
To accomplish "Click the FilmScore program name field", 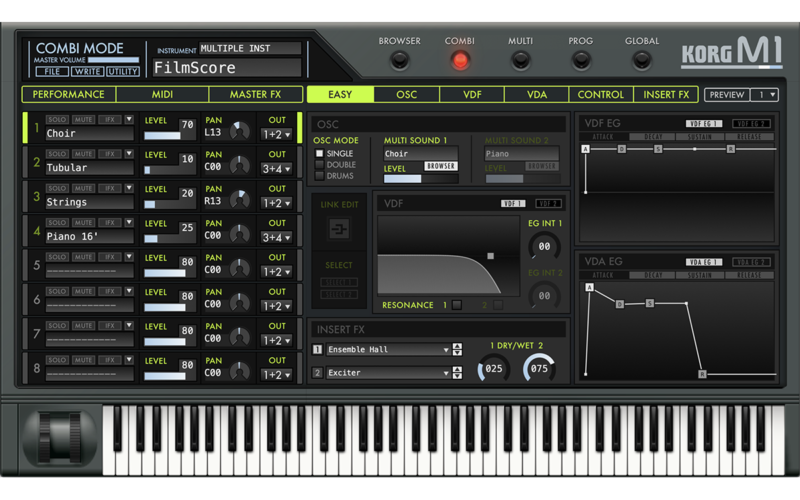I will point(227,67).
